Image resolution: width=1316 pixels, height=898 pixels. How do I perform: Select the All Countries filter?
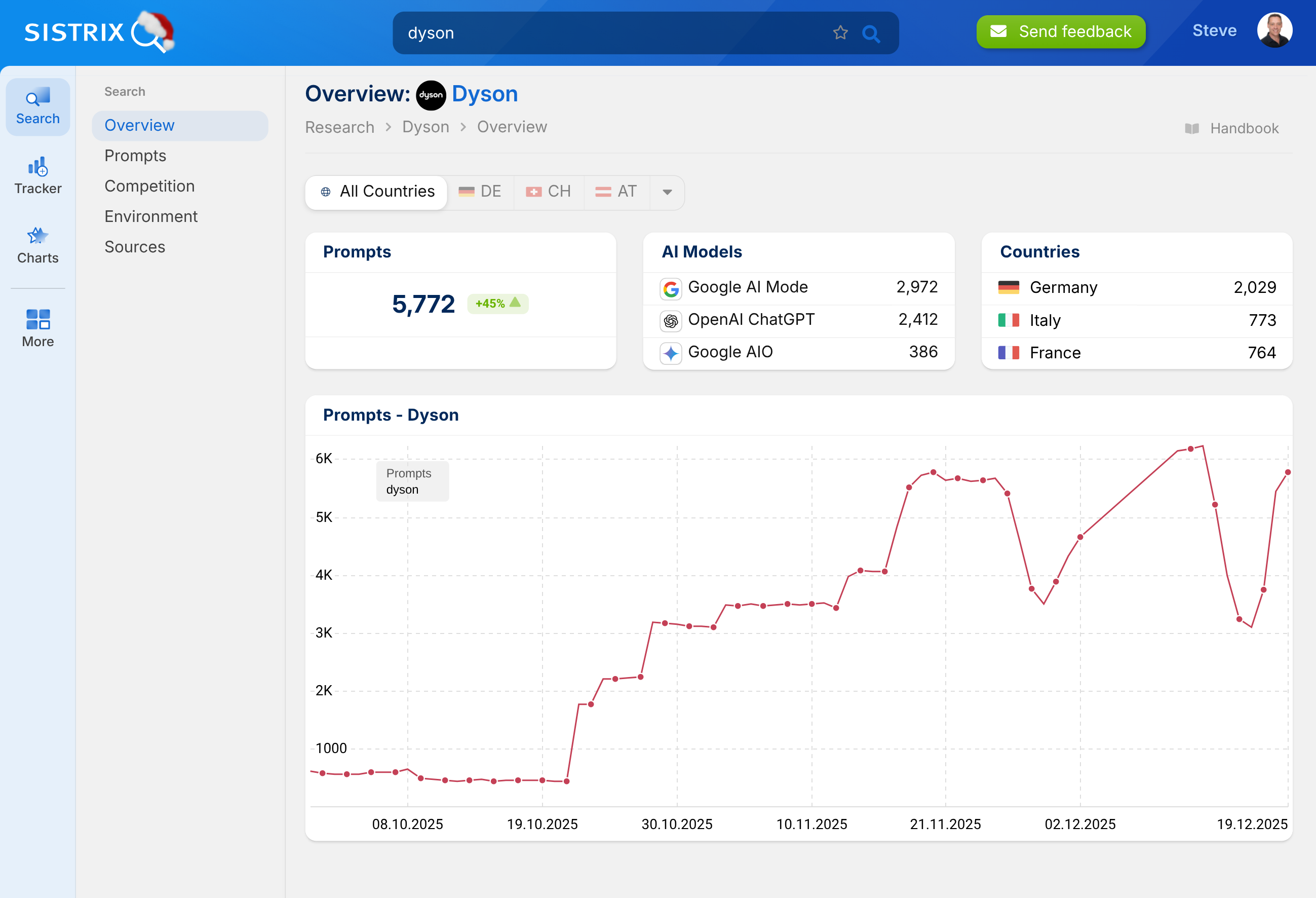376,192
